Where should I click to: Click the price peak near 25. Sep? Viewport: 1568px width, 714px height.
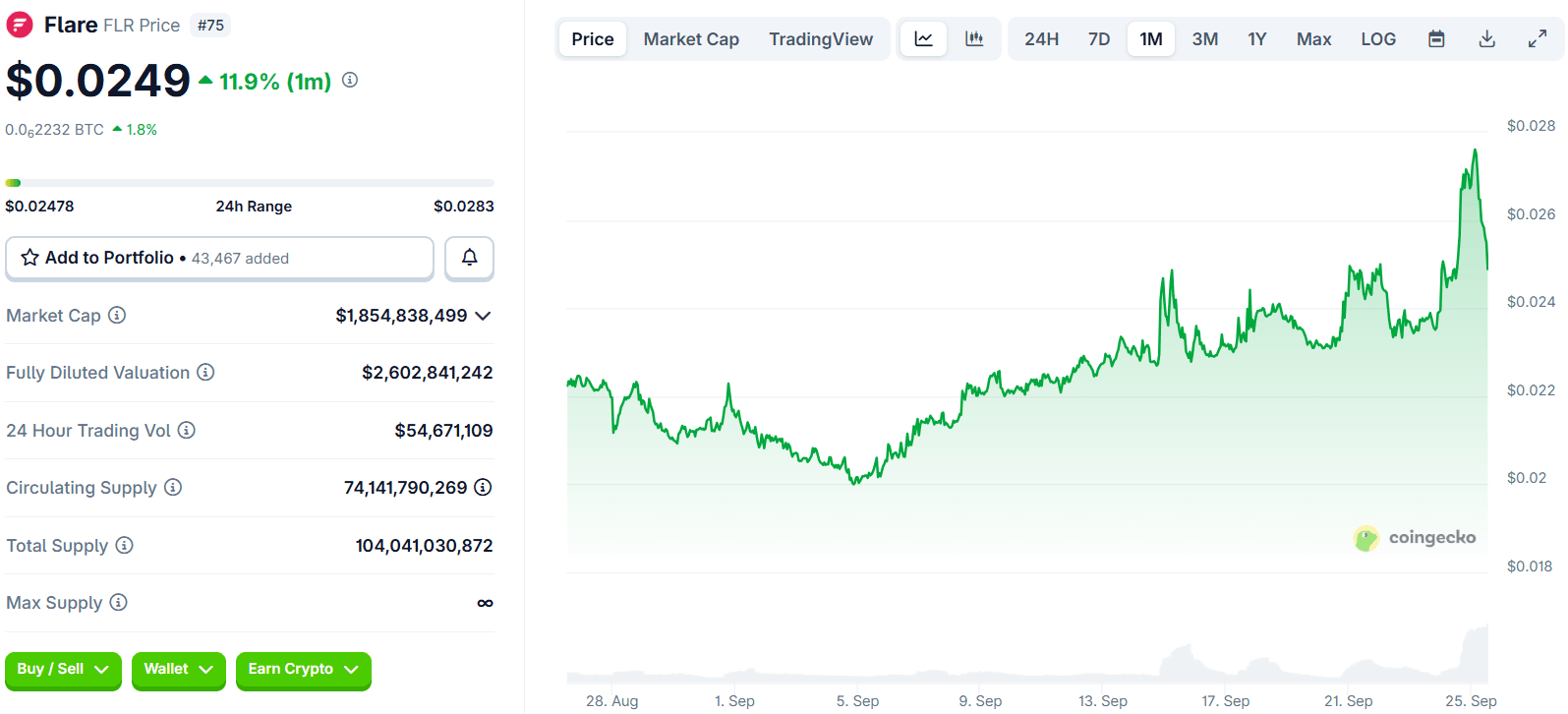coord(1475,150)
